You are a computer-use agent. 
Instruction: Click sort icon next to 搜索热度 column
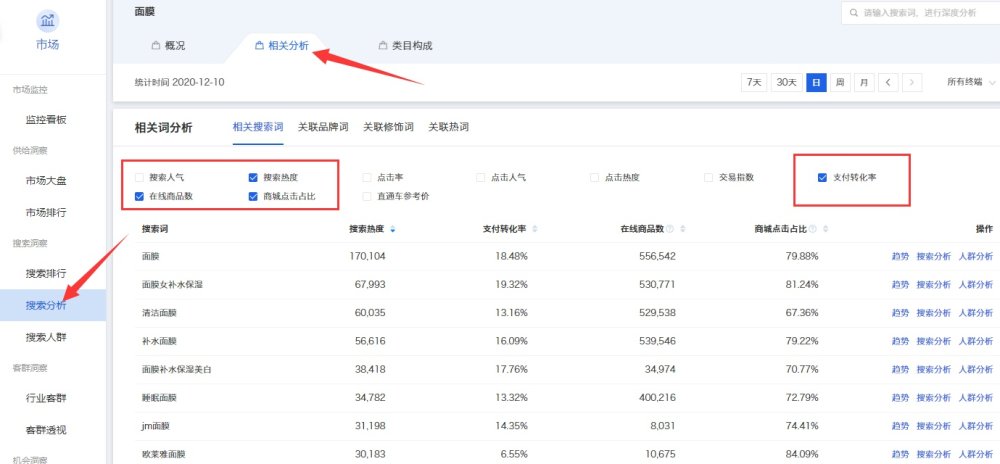392,230
